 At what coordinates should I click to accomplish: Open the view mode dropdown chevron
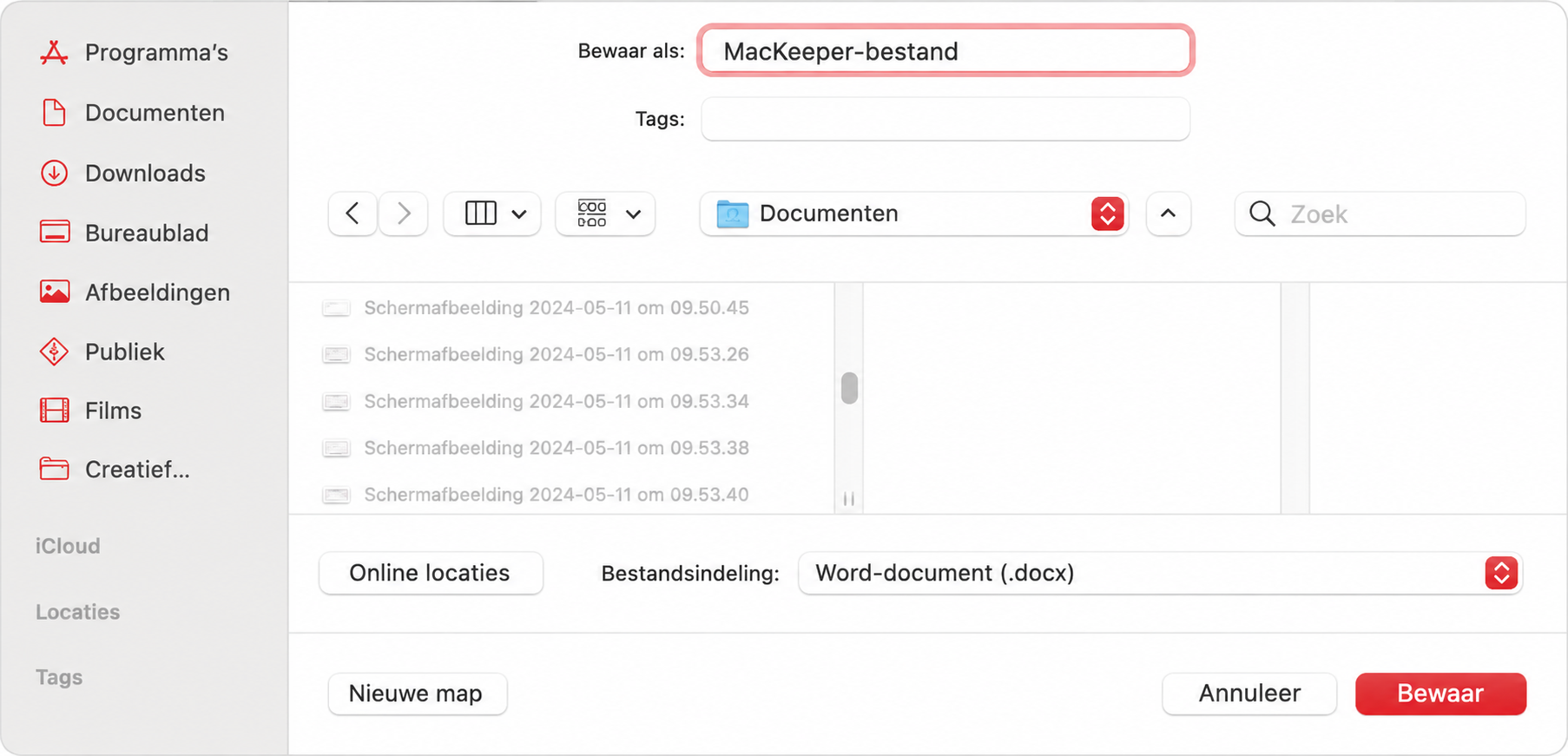click(519, 214)
